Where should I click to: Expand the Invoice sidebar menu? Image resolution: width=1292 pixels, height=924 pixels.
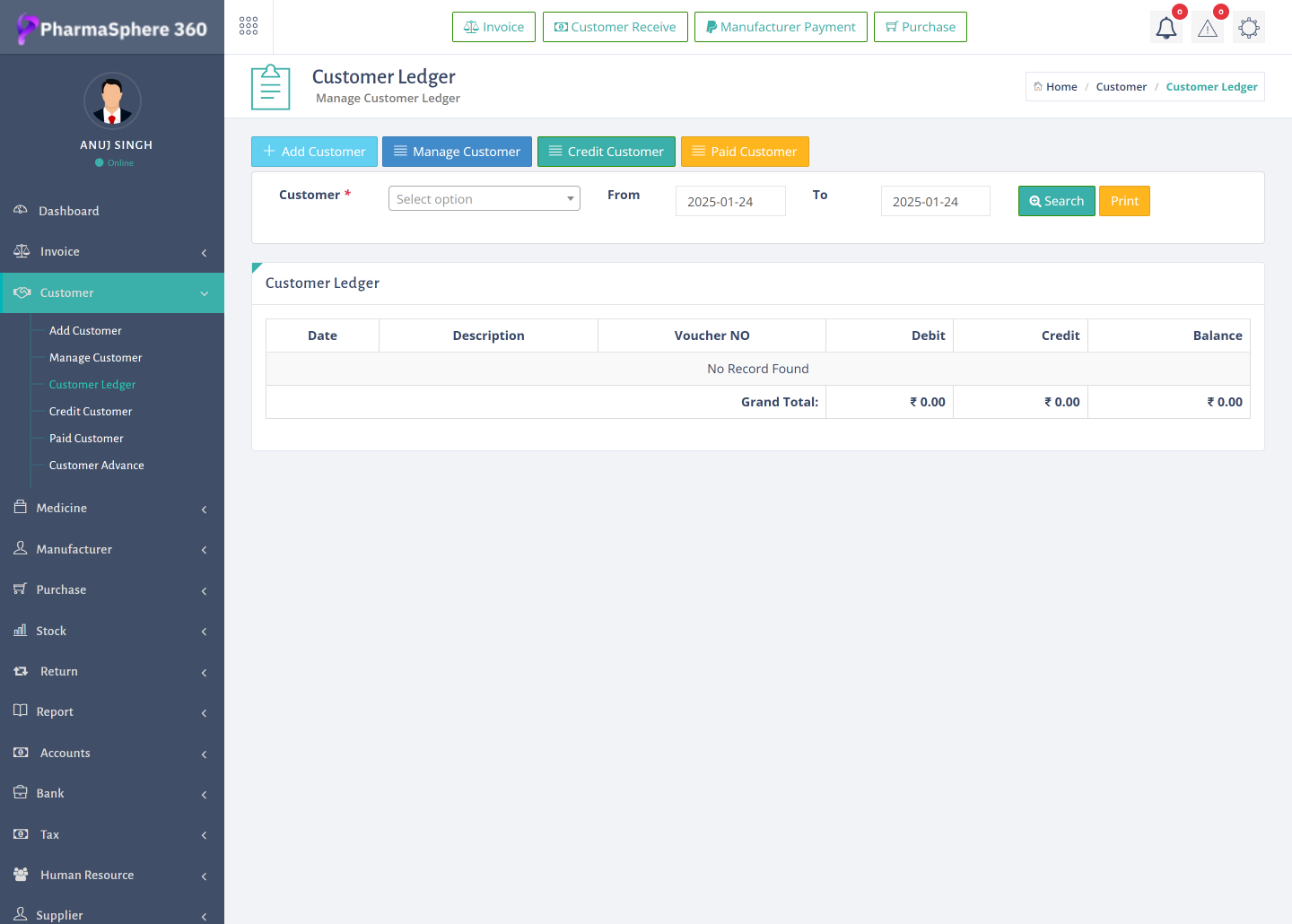pyautogui.click(x=60, y=252)
